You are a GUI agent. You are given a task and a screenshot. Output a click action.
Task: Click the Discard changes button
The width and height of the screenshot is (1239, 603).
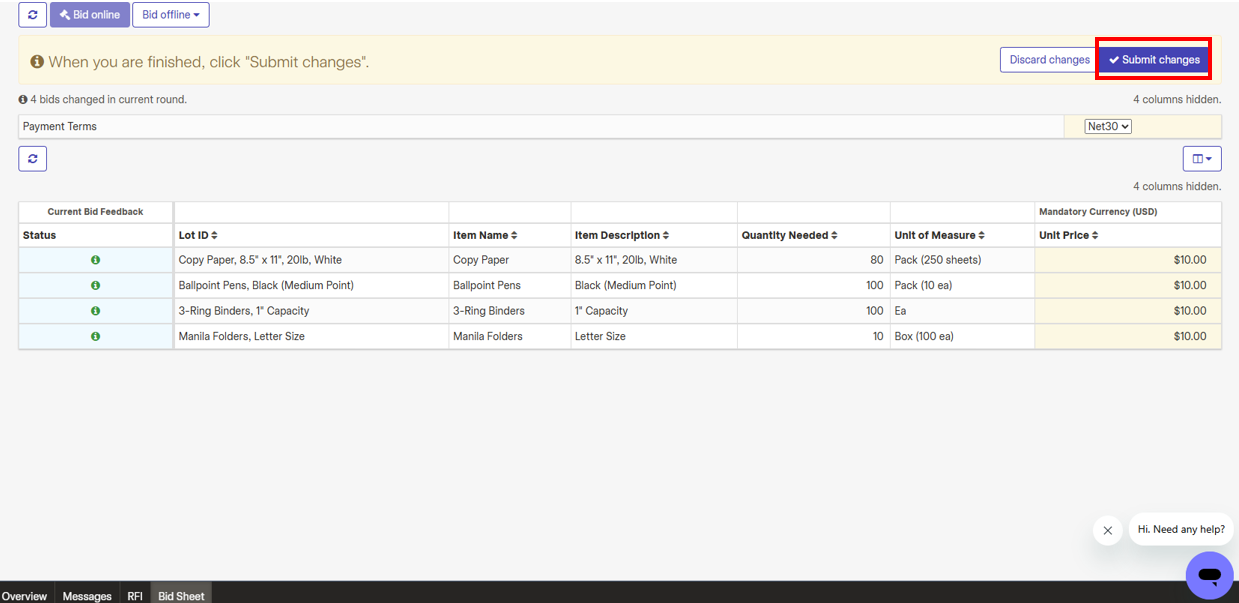(1047, 59)
